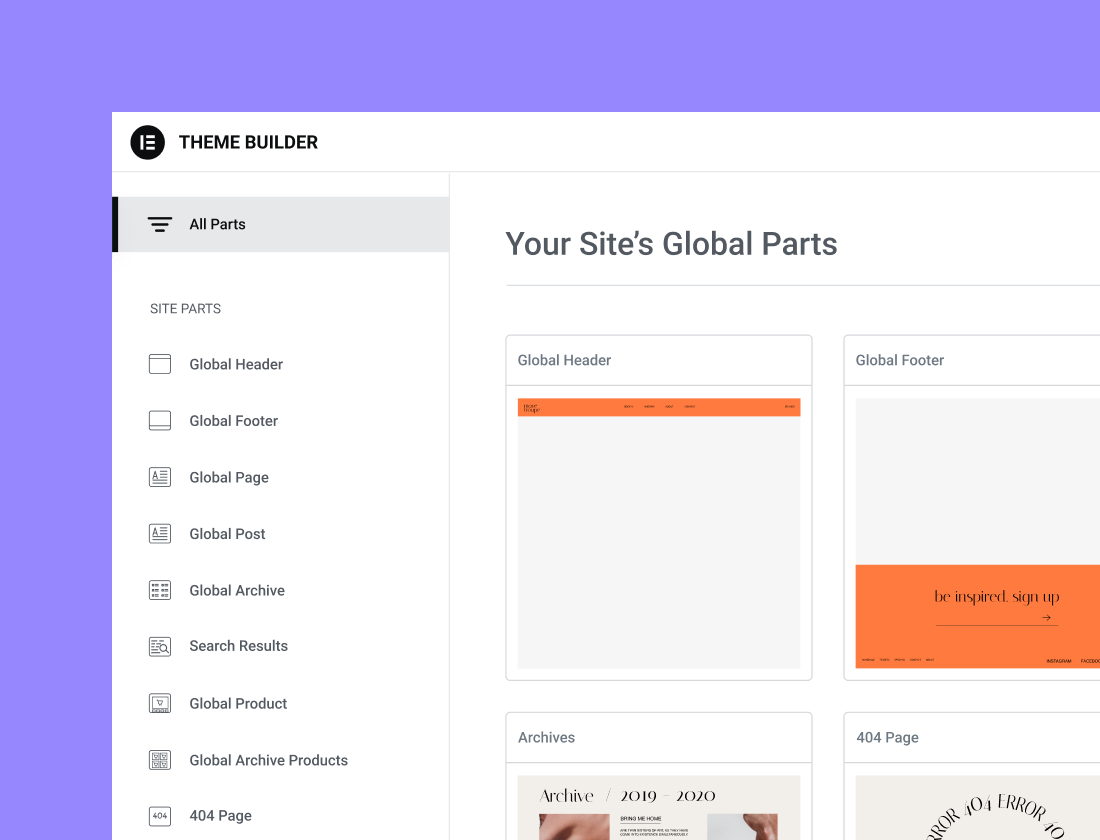This screenshot has height=840, width=1100.
Task: Click the All Parts filter icon
Action: 160,224
